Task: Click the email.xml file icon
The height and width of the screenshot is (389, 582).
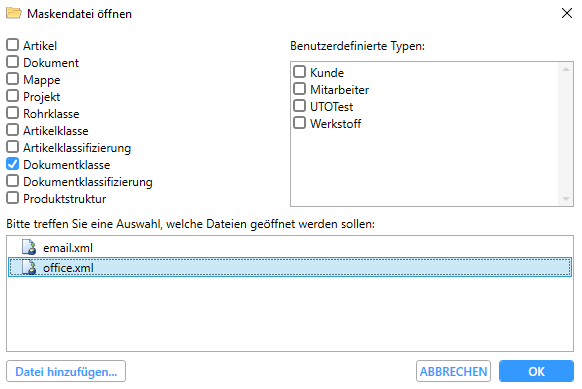Action: point(29,247)
